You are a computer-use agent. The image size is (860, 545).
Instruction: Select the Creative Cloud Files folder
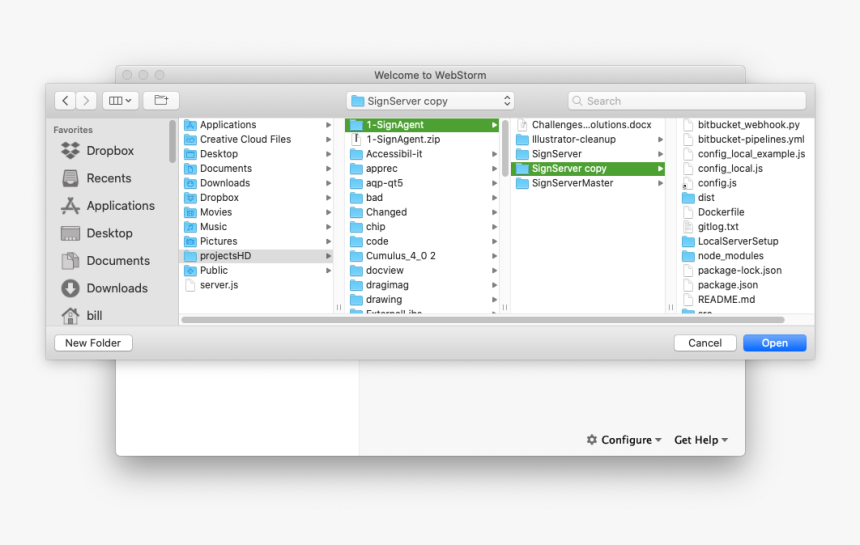(258, 139)
